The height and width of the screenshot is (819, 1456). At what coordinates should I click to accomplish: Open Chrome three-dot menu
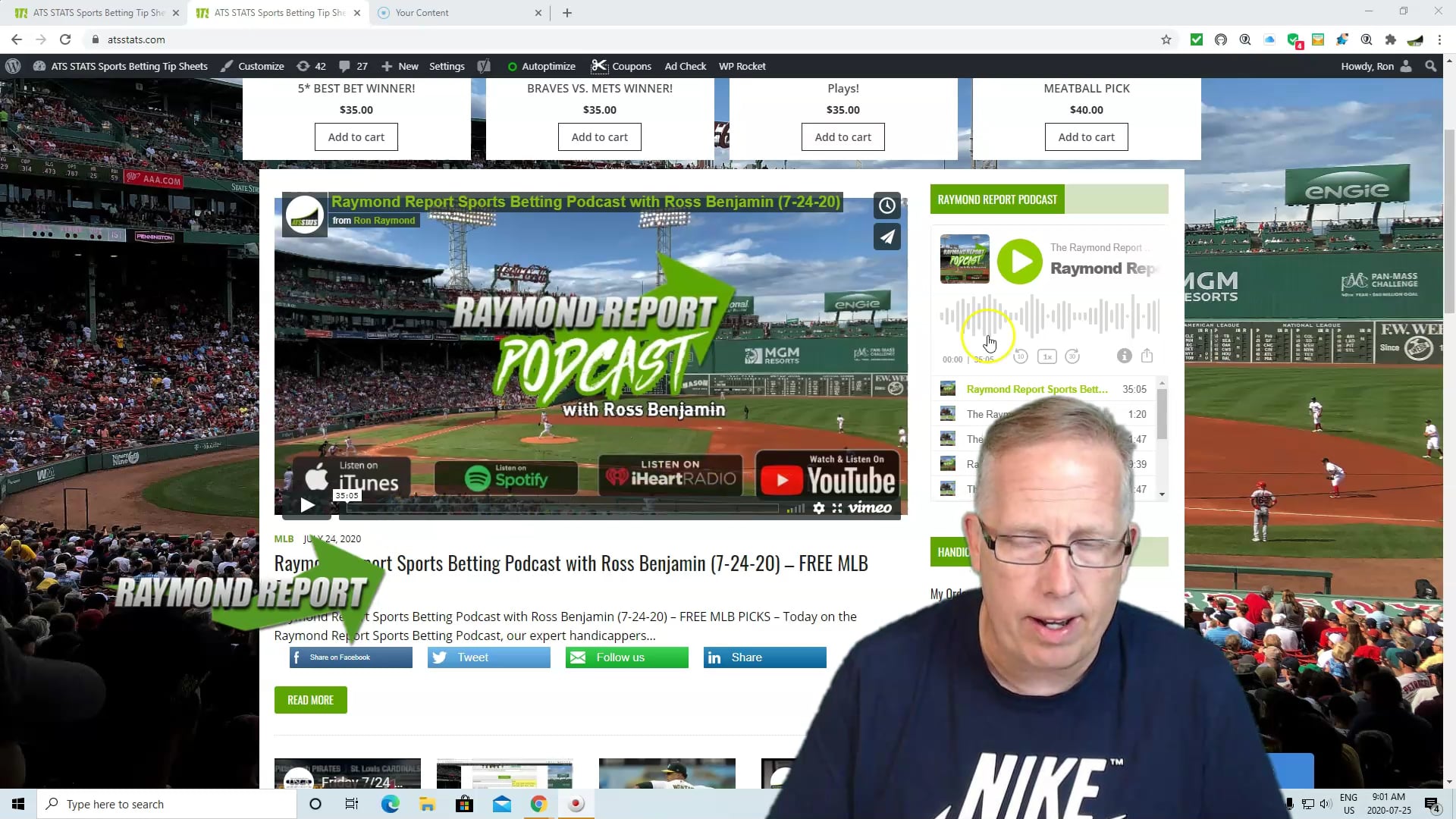(x=1439, y=39)
